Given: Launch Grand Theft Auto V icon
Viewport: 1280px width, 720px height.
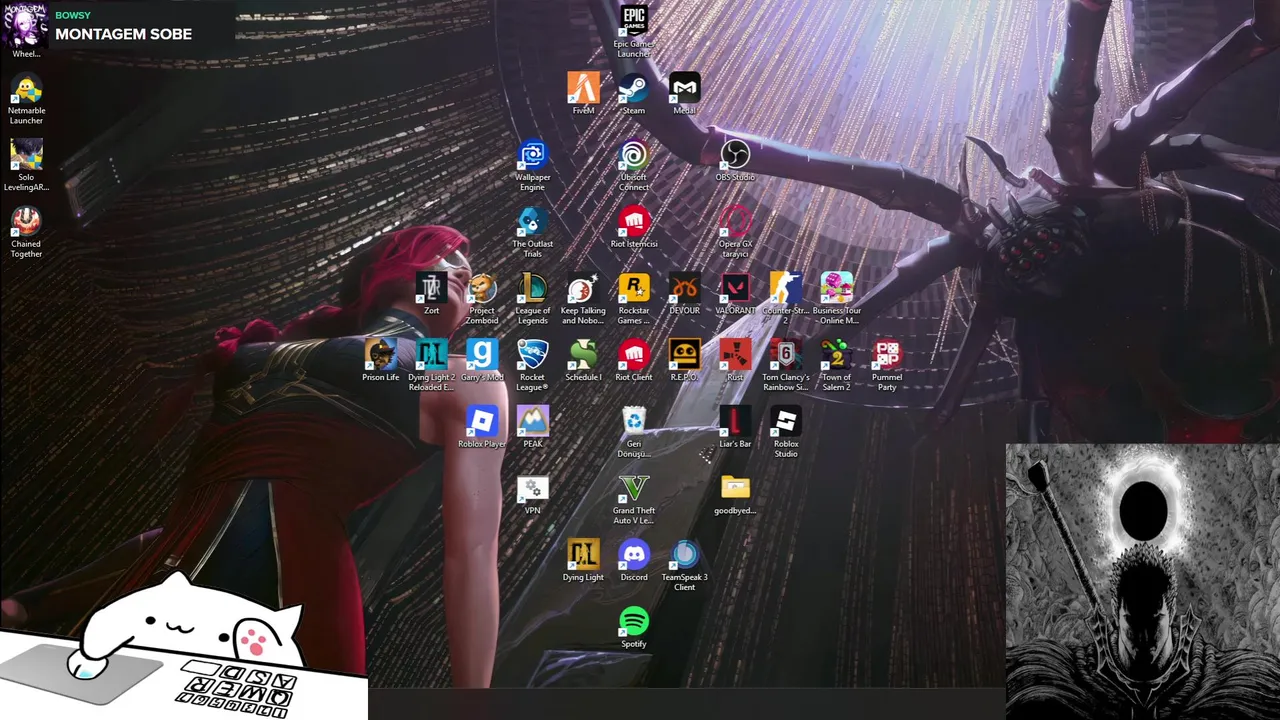Looking at the screenshot, I should (634, 488).
